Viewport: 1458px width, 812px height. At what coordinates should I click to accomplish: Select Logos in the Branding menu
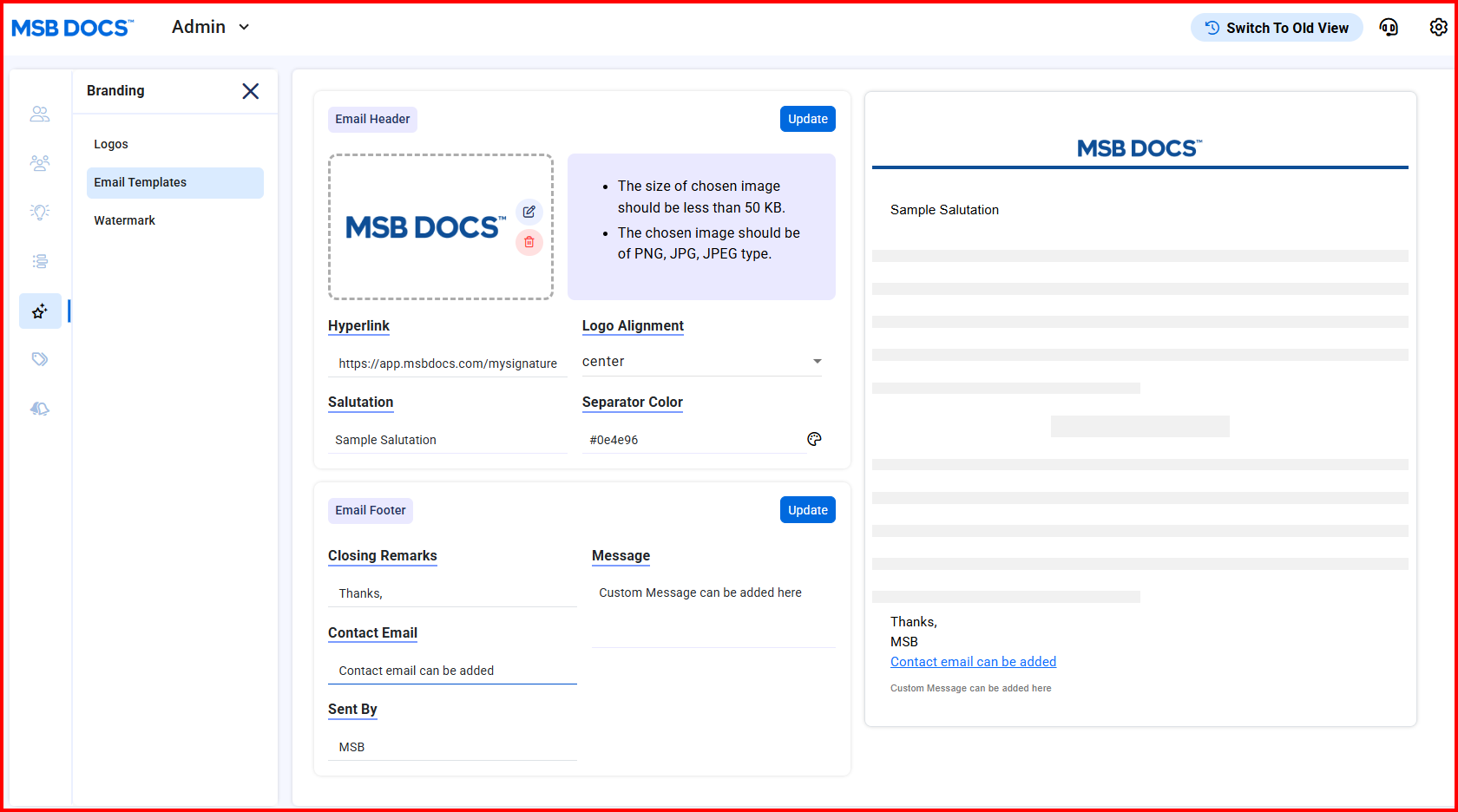pos(111,144)
